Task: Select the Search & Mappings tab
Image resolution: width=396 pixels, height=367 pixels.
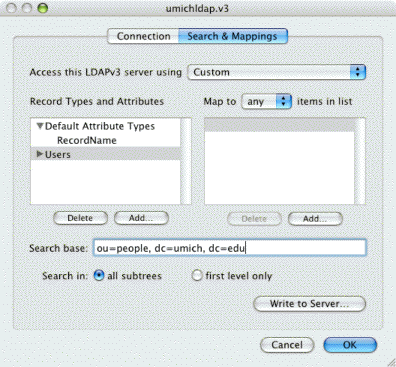Action: 233,36
